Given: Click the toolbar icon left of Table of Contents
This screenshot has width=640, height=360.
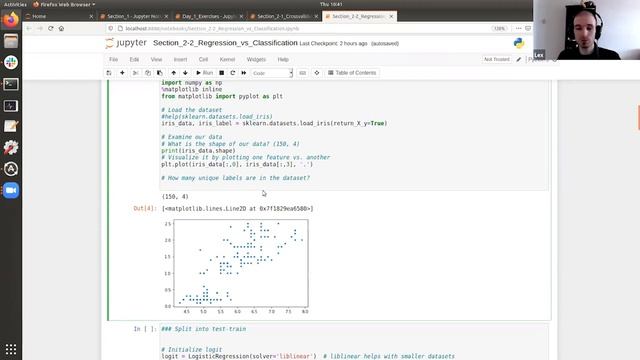Looking at the screenshot, I should (x=317, y=73).
